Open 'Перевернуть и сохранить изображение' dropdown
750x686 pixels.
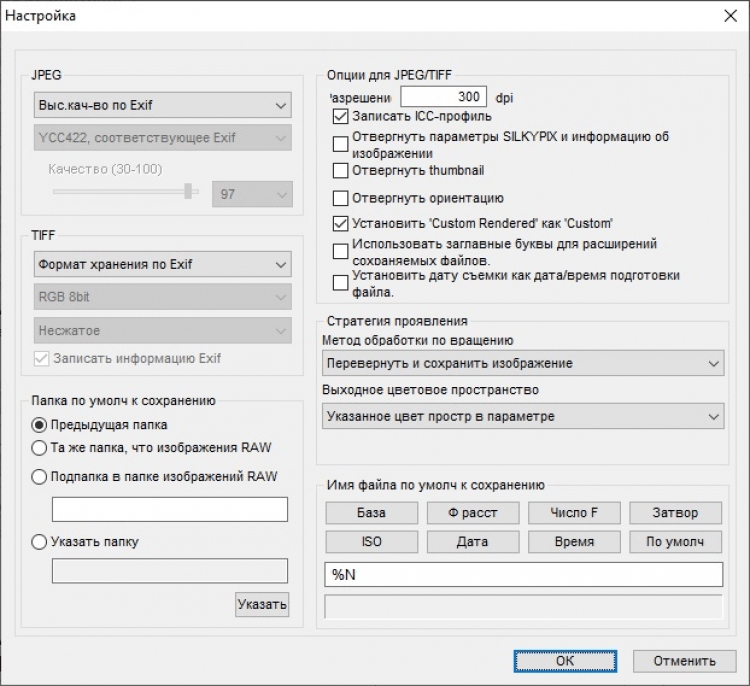(523, 363)
